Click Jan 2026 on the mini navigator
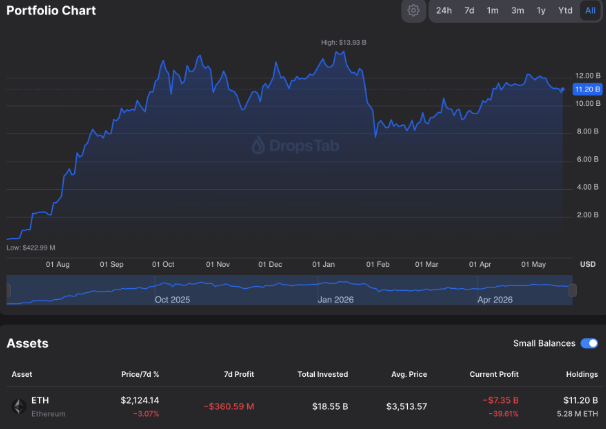This screenshot has height=429, width=606. point(335,300)
